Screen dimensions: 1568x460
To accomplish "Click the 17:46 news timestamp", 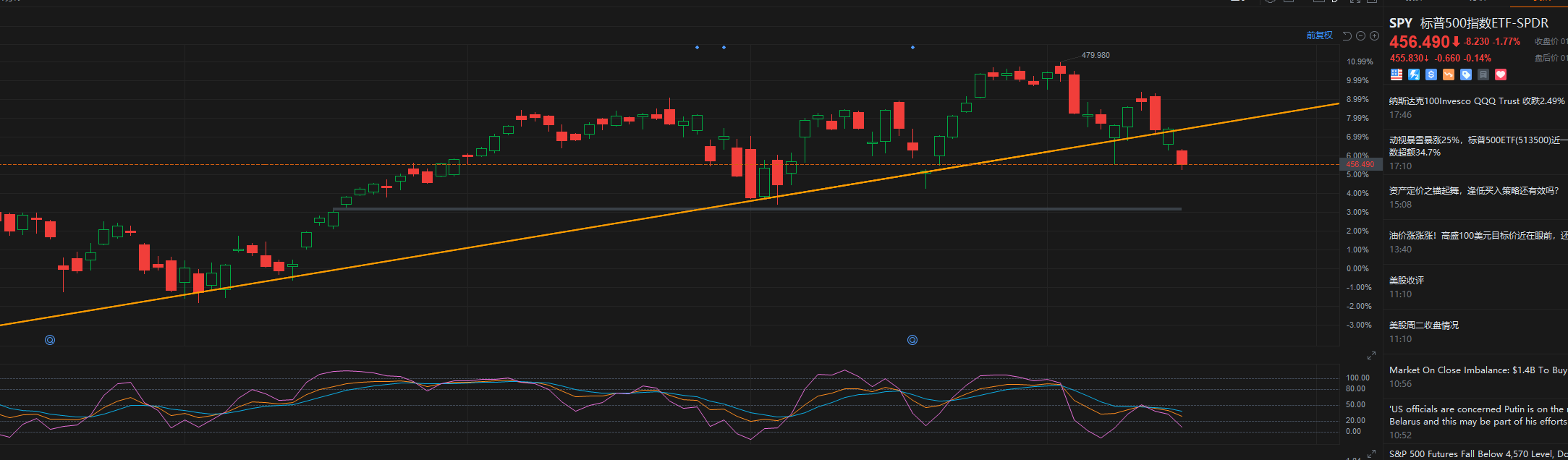I will click(x=1400, y=115).
